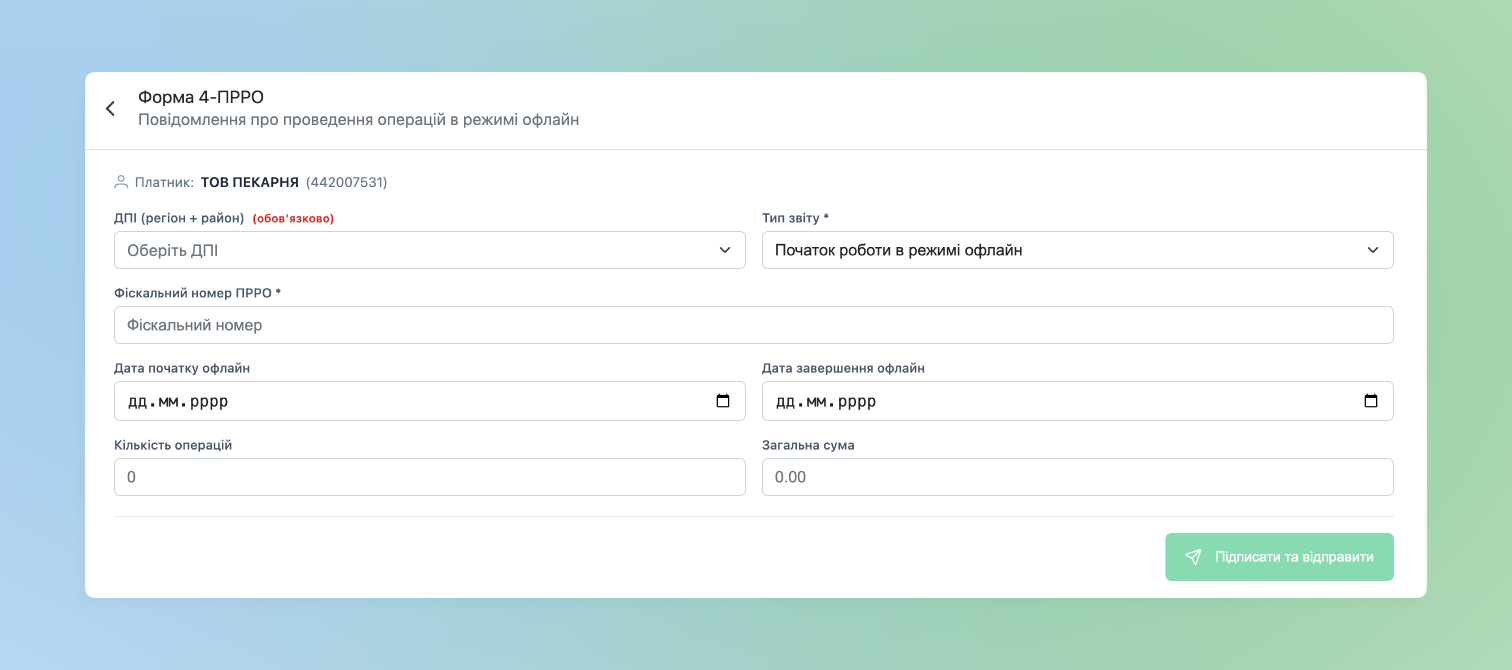1512x670 pixels.
Task: Click into the Кількість операцій field
Action: coord(430,477)
